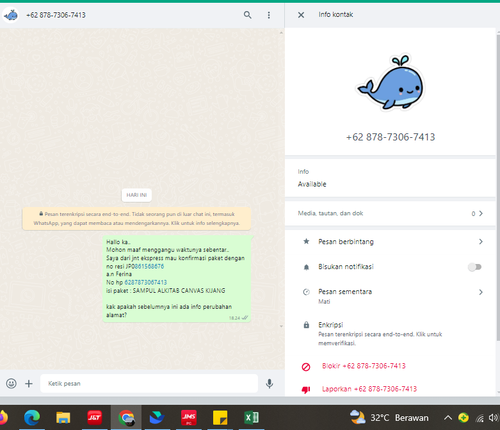Open the emoji picker
The height and width of the screenshot is (430, 500).
click(11, 383)
